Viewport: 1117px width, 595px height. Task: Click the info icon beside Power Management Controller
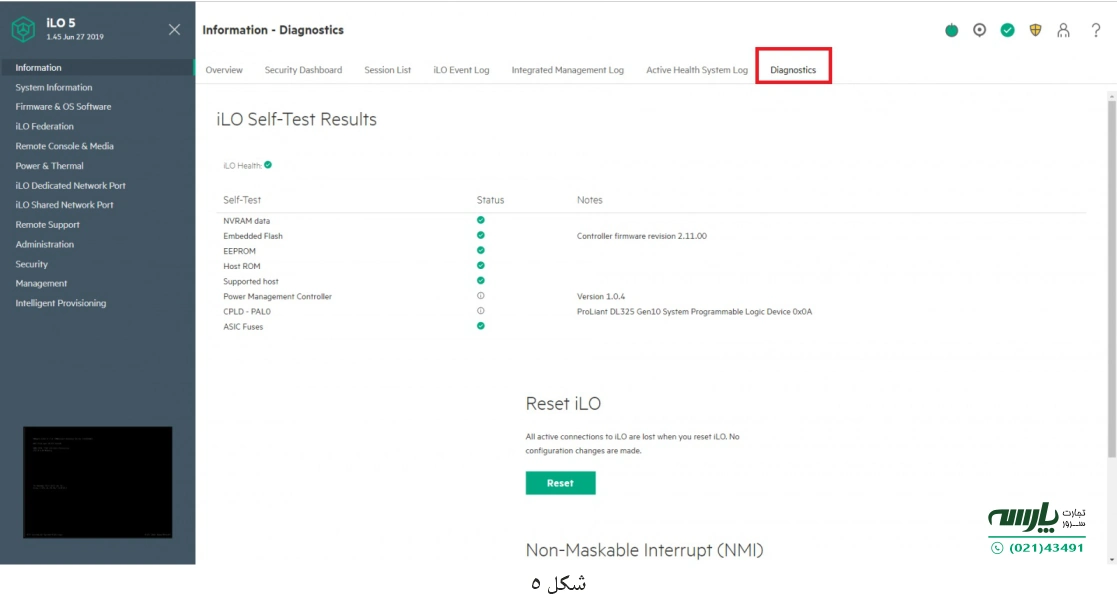click(479, 296)
